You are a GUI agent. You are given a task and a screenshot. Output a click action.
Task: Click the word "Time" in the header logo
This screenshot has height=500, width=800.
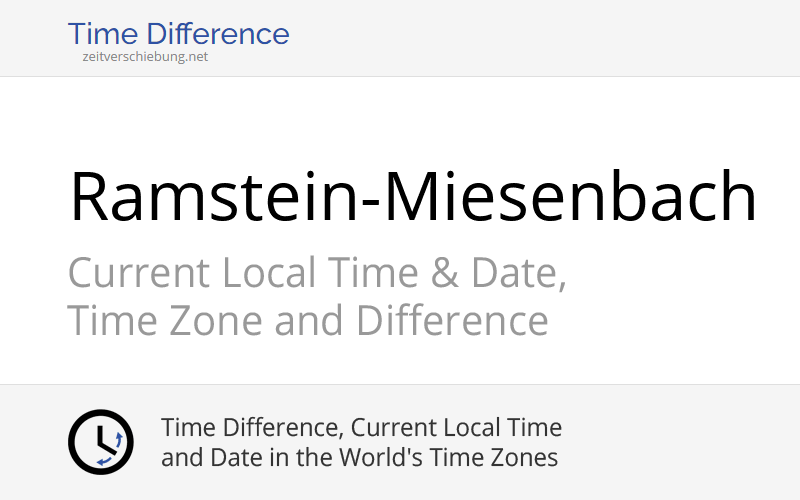coord(102,35)
